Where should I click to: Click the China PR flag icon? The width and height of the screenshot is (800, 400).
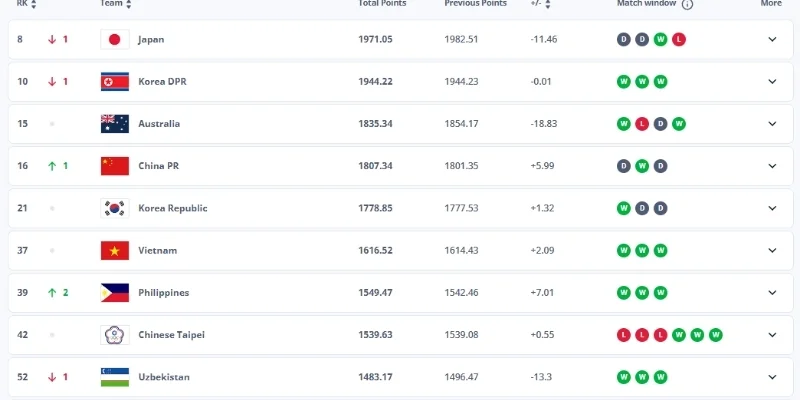pyautogui.click(x=114, y=166)
